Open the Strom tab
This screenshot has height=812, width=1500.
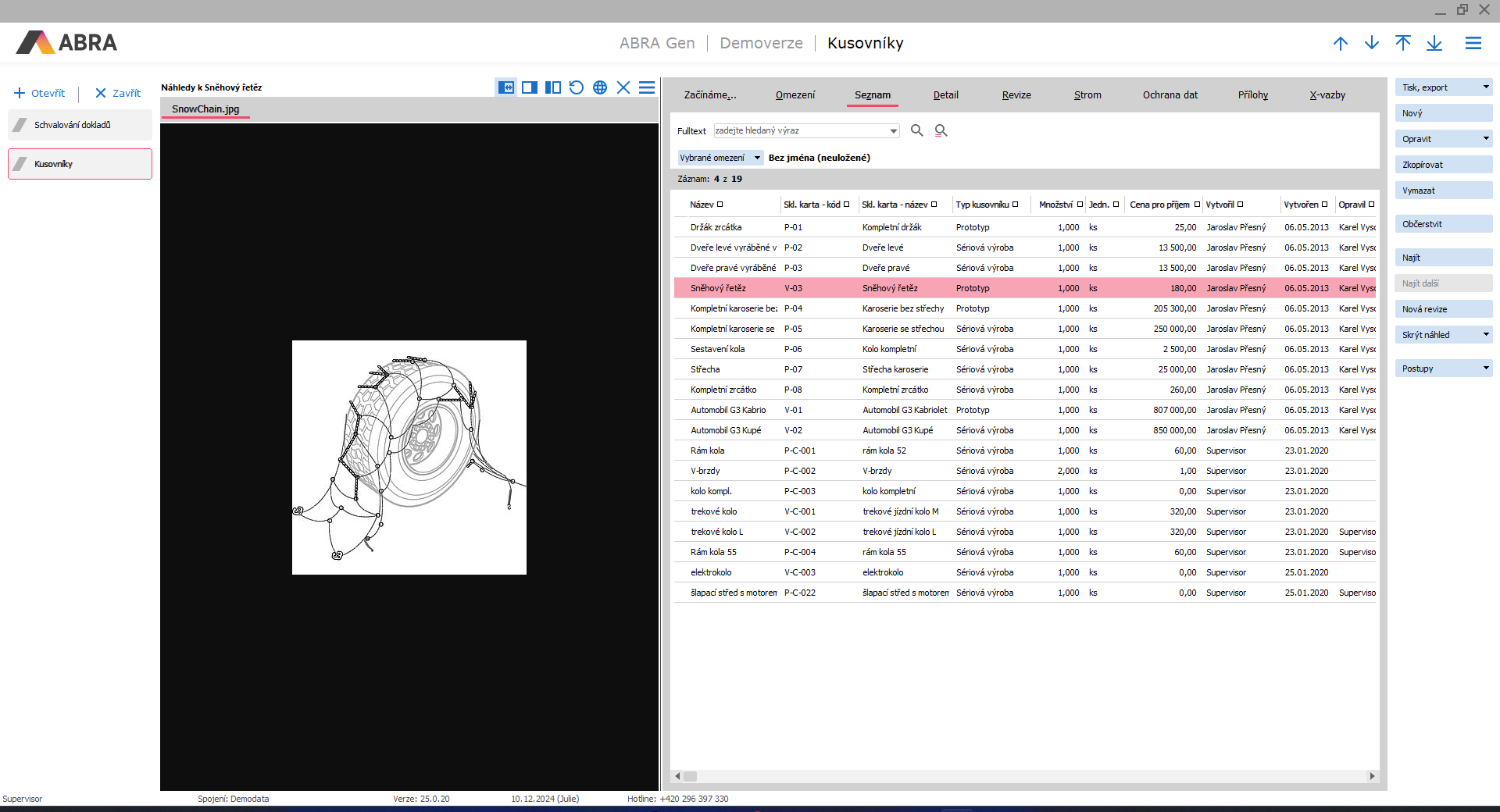[1087, 95]
